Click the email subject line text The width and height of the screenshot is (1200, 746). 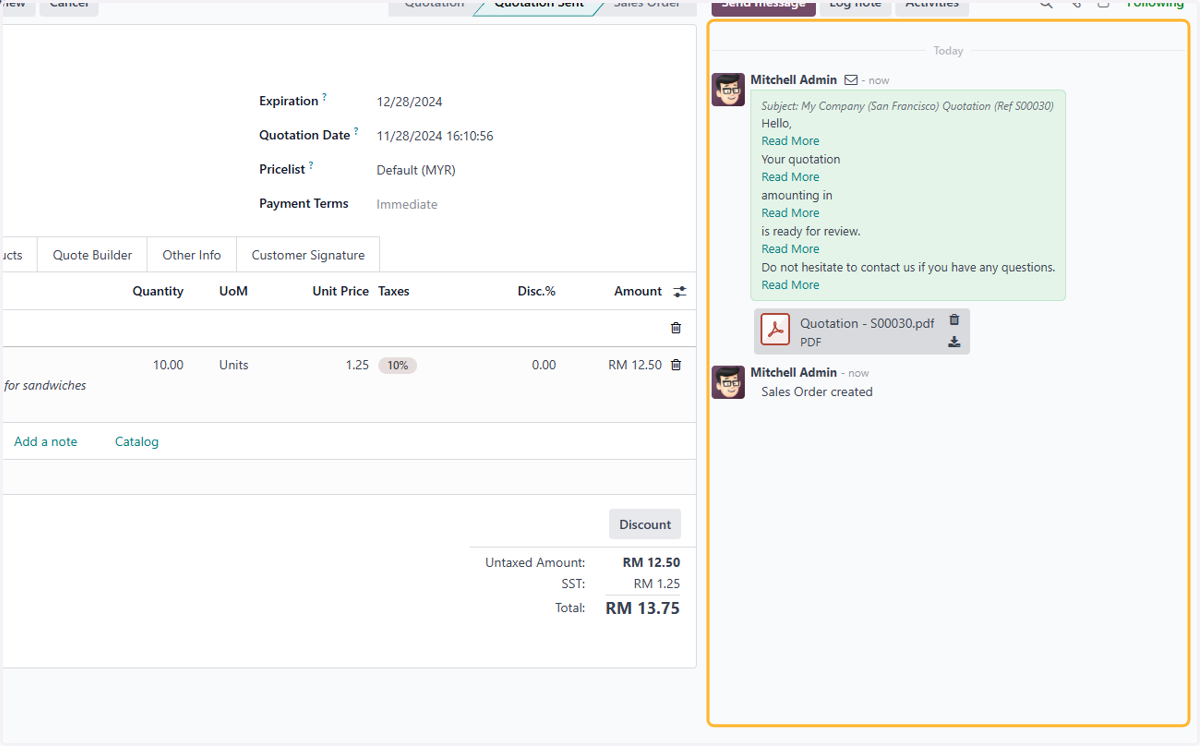[x=907, y=105]
